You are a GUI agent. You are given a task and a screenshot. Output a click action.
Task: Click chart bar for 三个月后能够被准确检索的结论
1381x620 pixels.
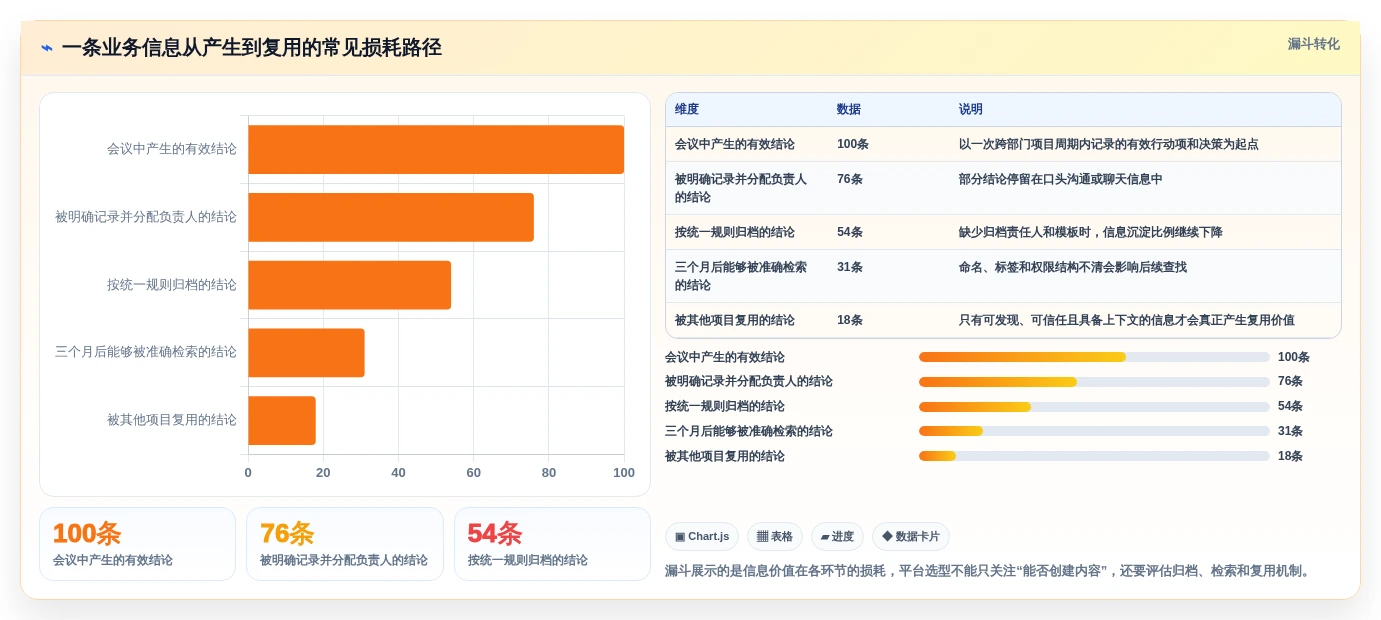tap(306, 353)
